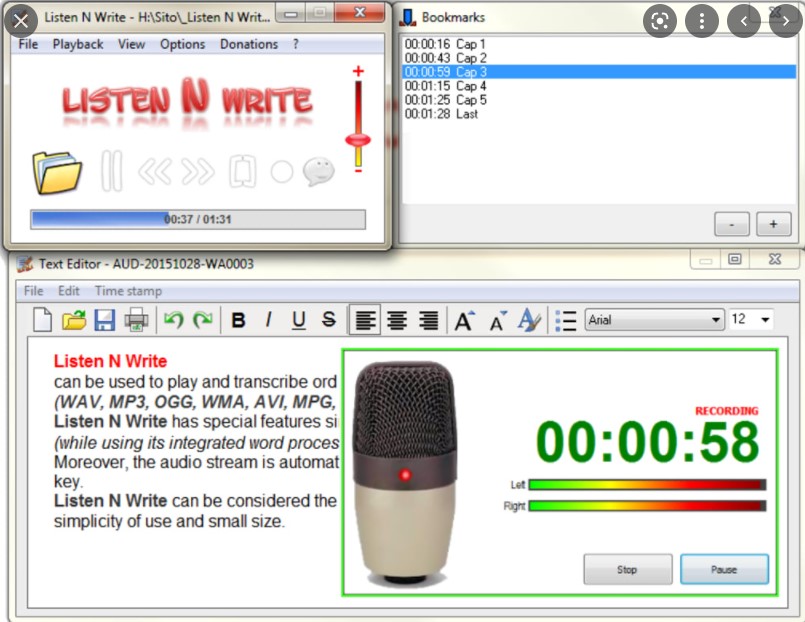Go to next image with right chevron
The width and height of the screenshot is (805, 622).
click(786, 21)
